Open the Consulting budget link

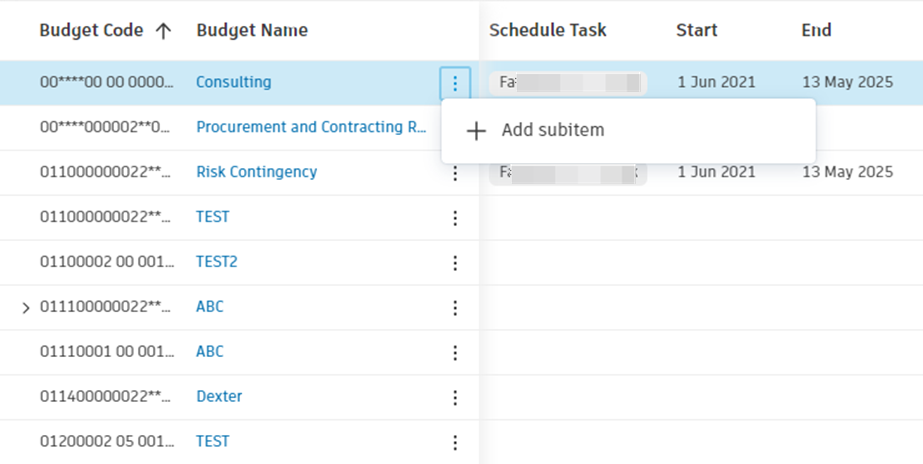(x=233, y=82)
